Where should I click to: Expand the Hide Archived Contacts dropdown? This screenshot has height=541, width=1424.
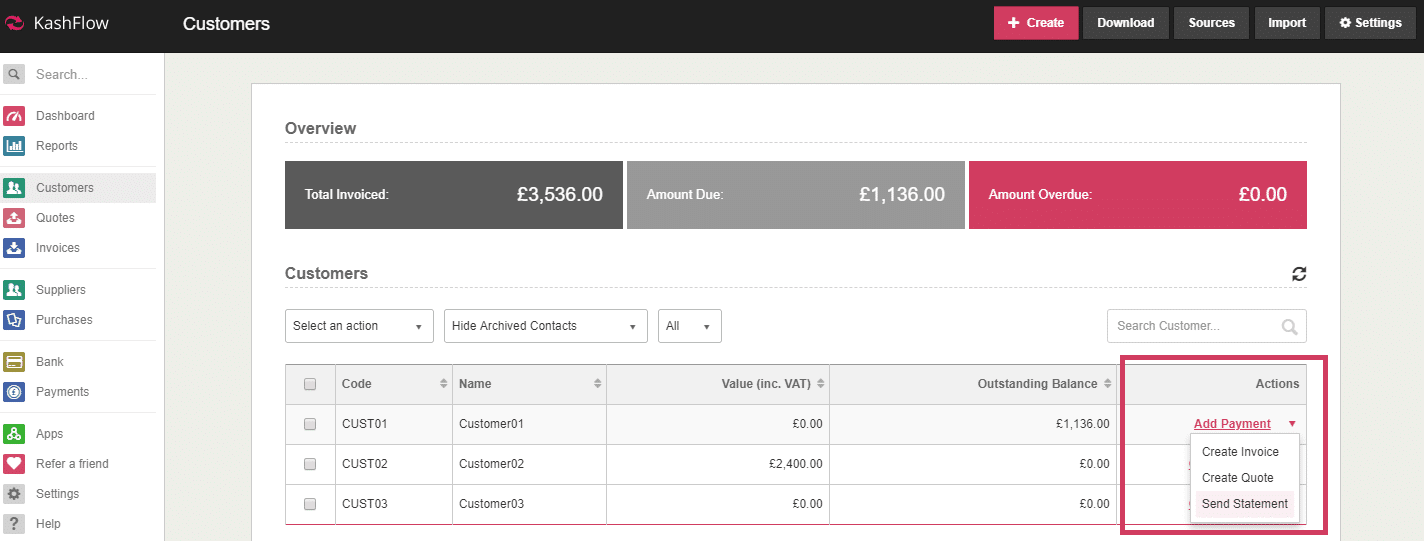click(545, 326)
